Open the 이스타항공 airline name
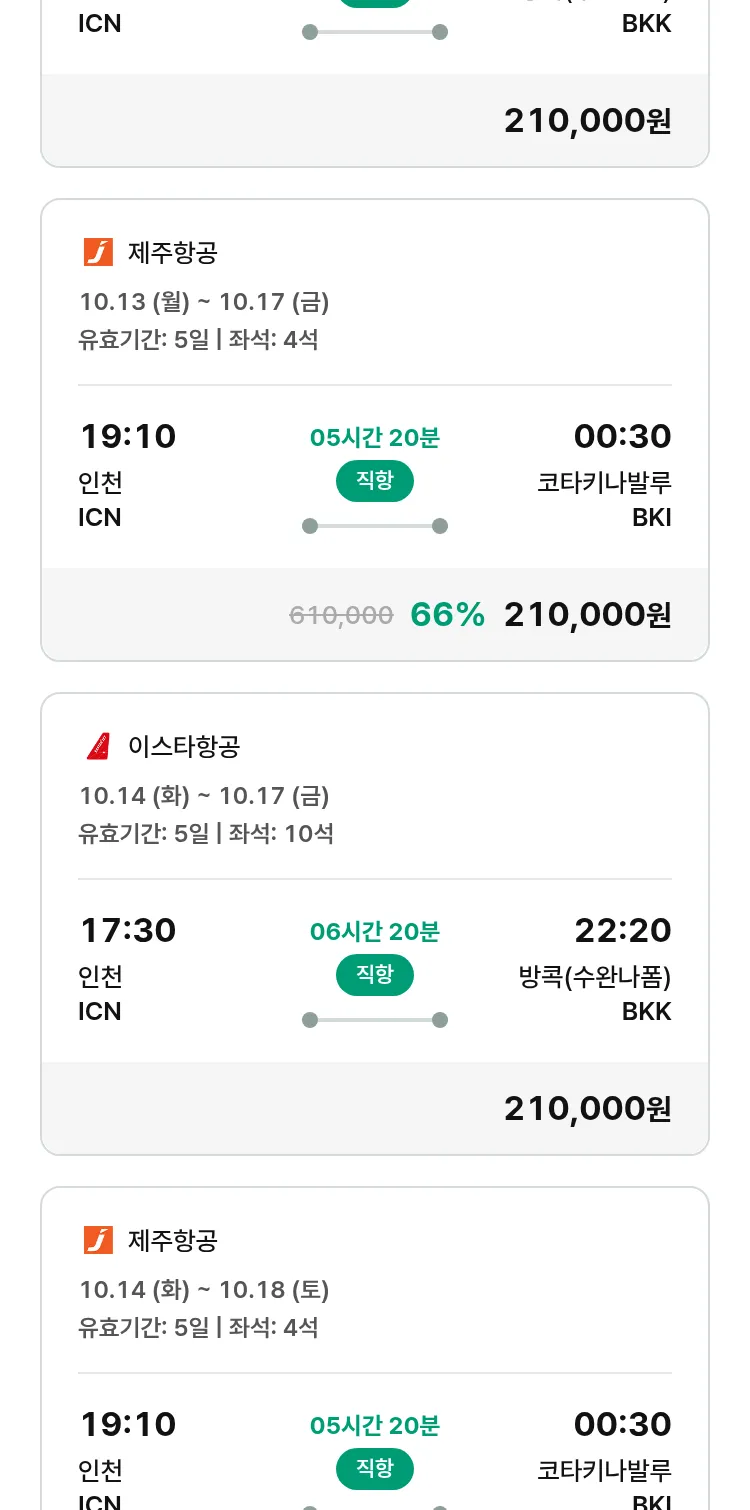The height and width of the screenshot is (1510, 750). point(184,746)
